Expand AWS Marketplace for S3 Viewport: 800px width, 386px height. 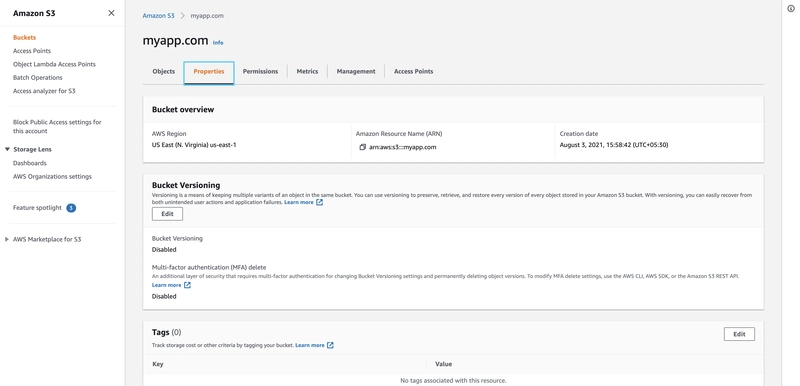(x=7, y=239)
